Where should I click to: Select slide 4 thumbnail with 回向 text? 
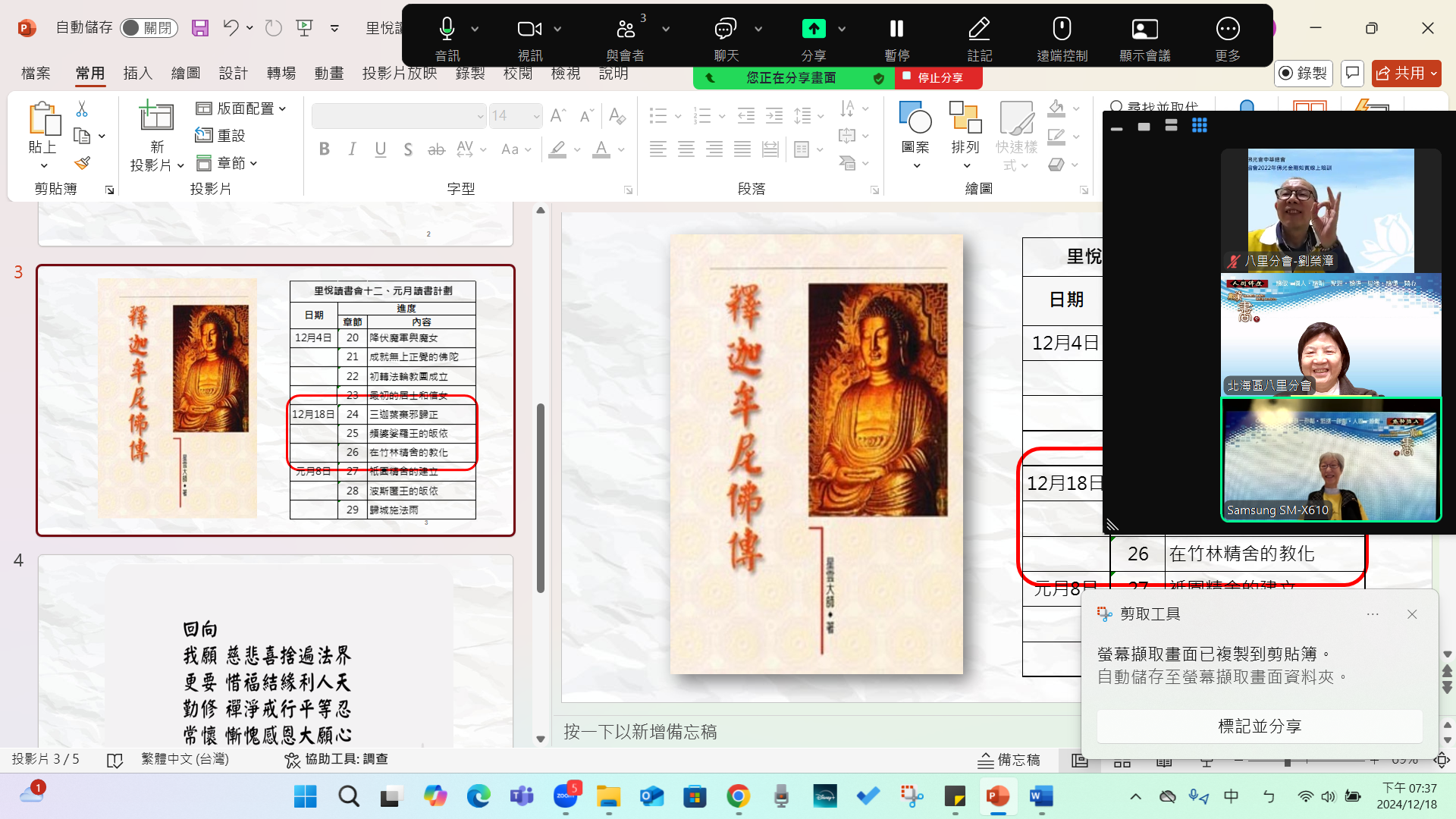(275, 652)
